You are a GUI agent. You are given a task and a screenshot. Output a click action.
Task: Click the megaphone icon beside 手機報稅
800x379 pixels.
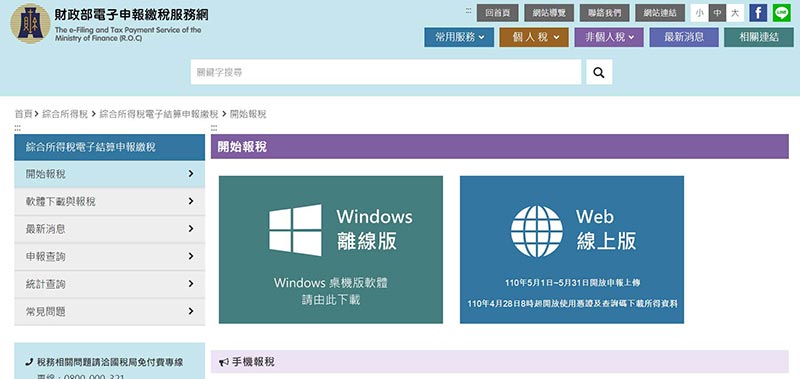223,362
